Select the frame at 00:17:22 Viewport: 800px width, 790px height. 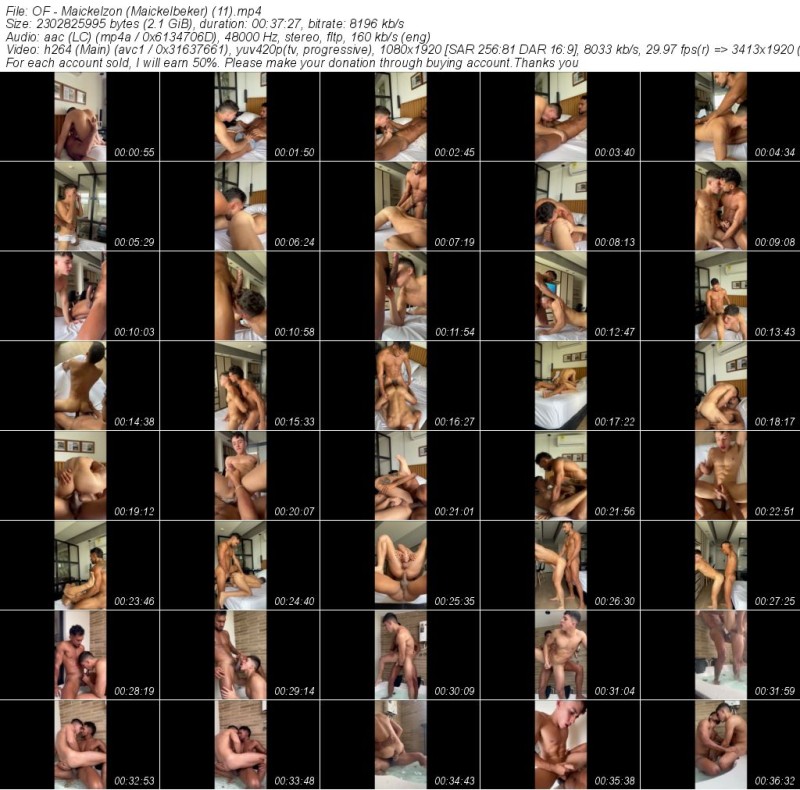(x=560, y=386)
